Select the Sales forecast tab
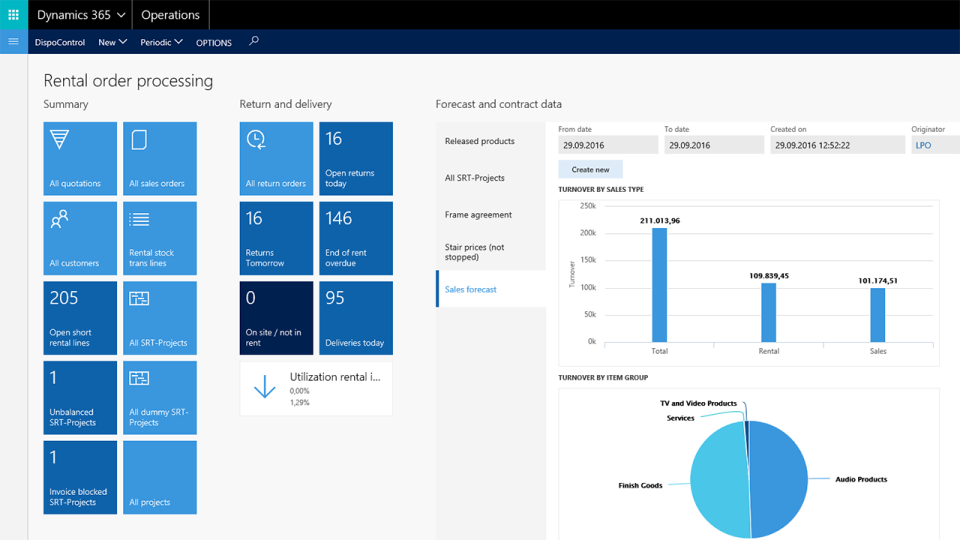The height and width of the screenshot is (540, 960). click(x=491, y=289)
